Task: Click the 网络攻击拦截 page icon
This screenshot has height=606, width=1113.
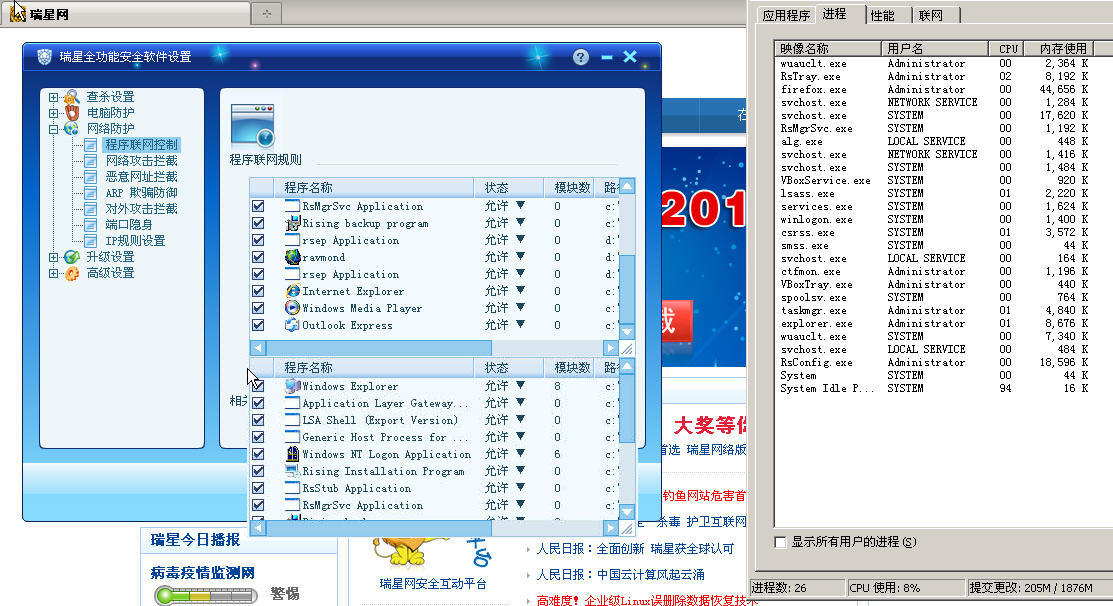Action: 91,161
